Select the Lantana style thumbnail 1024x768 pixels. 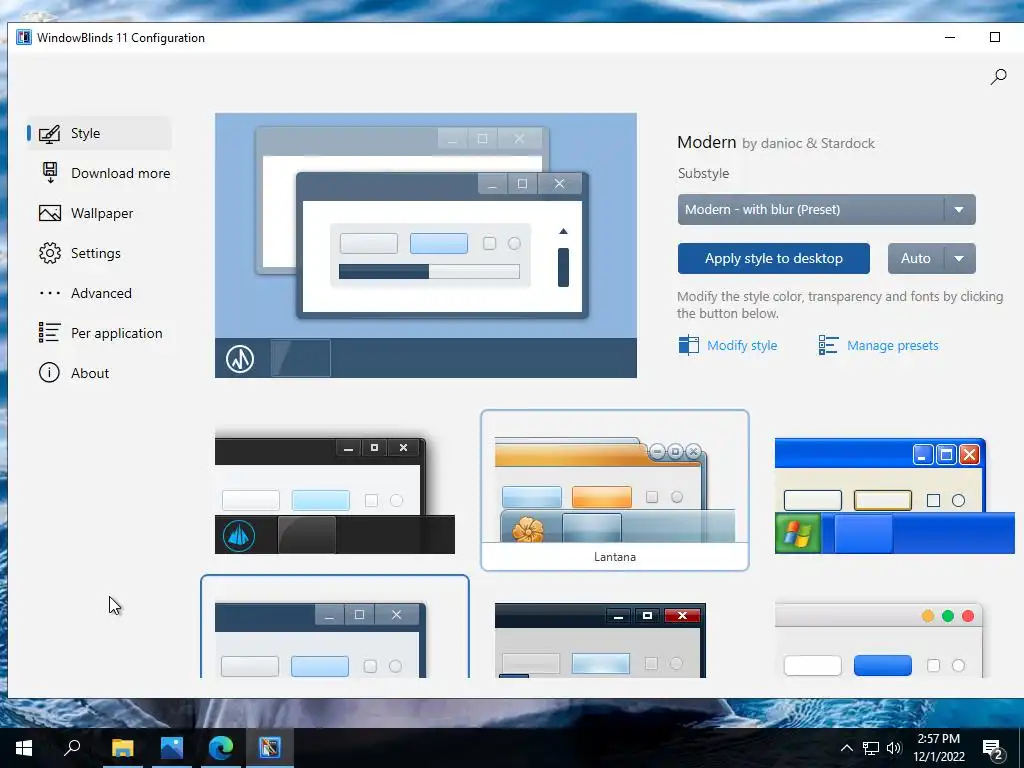pyautogui.click(x=615, y=490)
